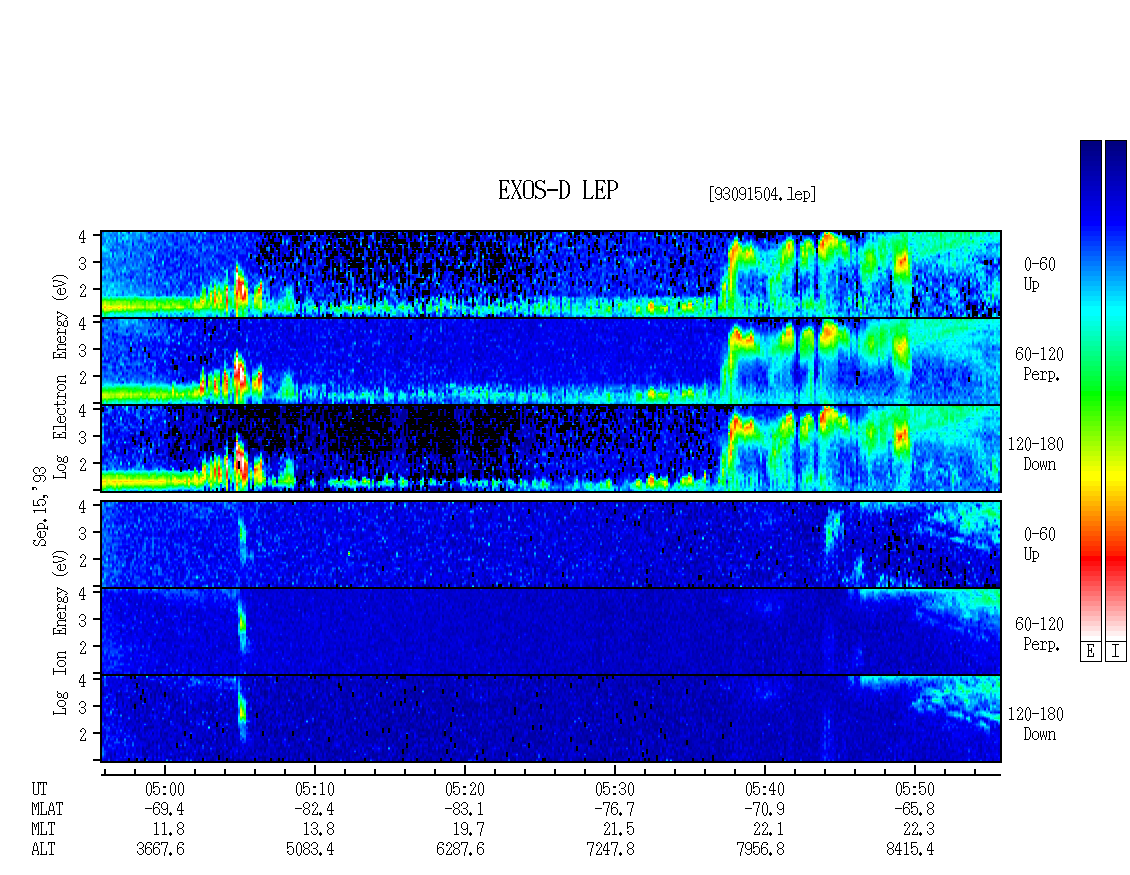
Task: Click the ion color scale bar above I
Action: point(1116,389)
